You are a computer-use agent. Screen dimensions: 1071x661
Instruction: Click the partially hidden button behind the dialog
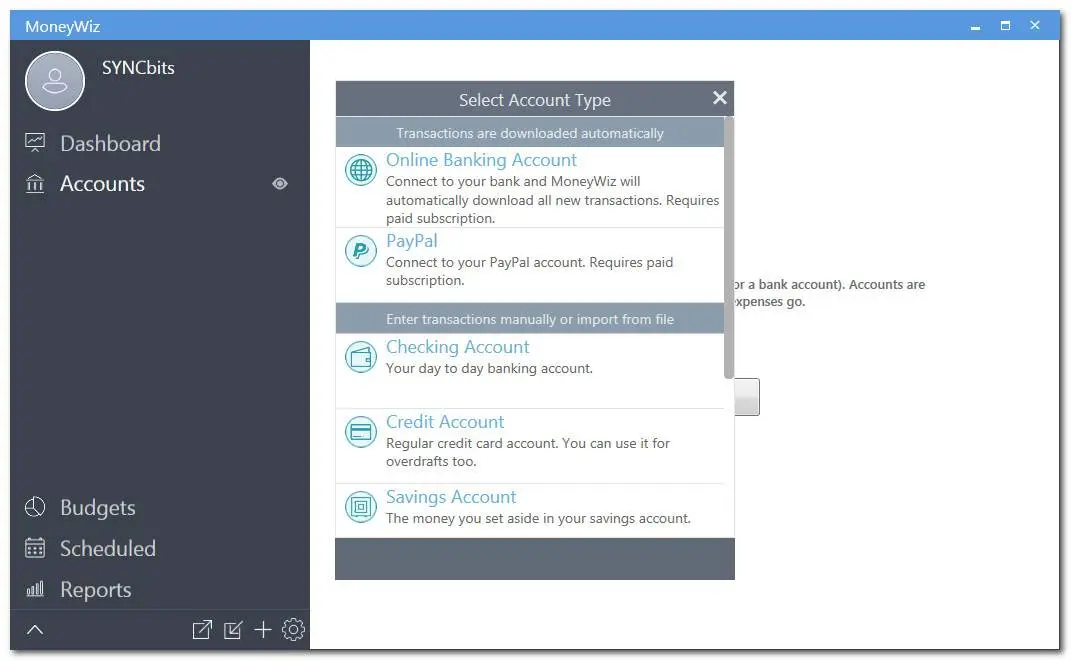click(x=747, y=397)
